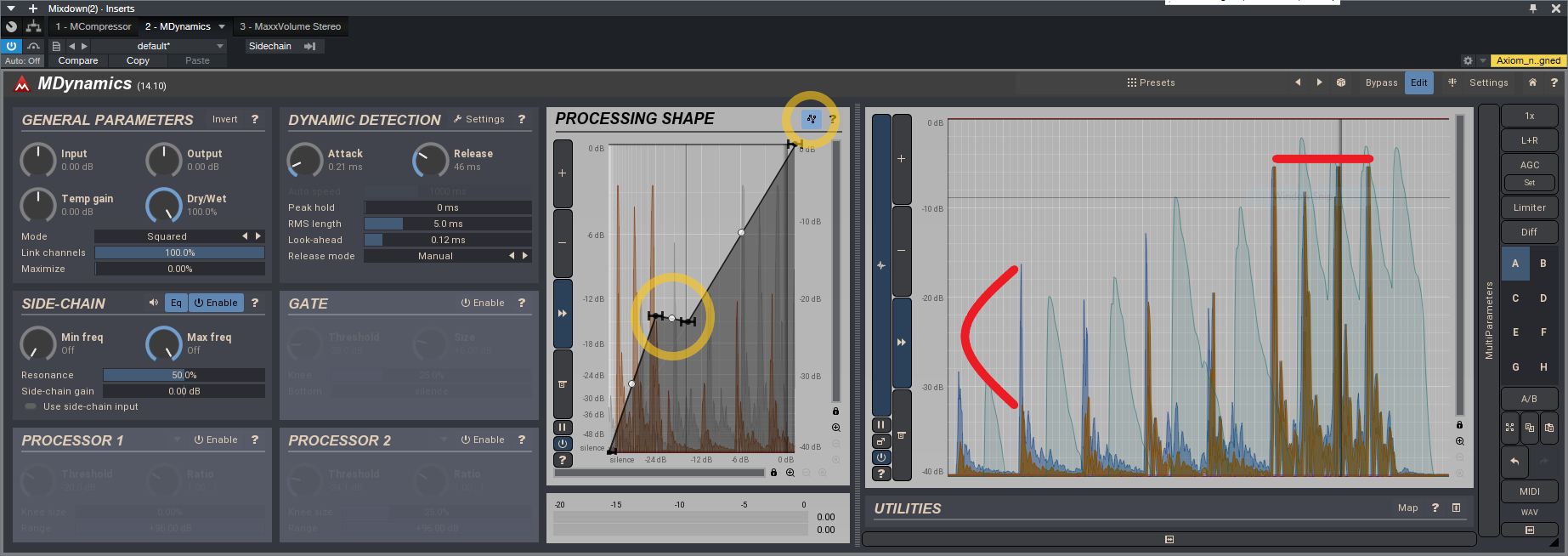Select preset slot B

tap(1543, 264)
